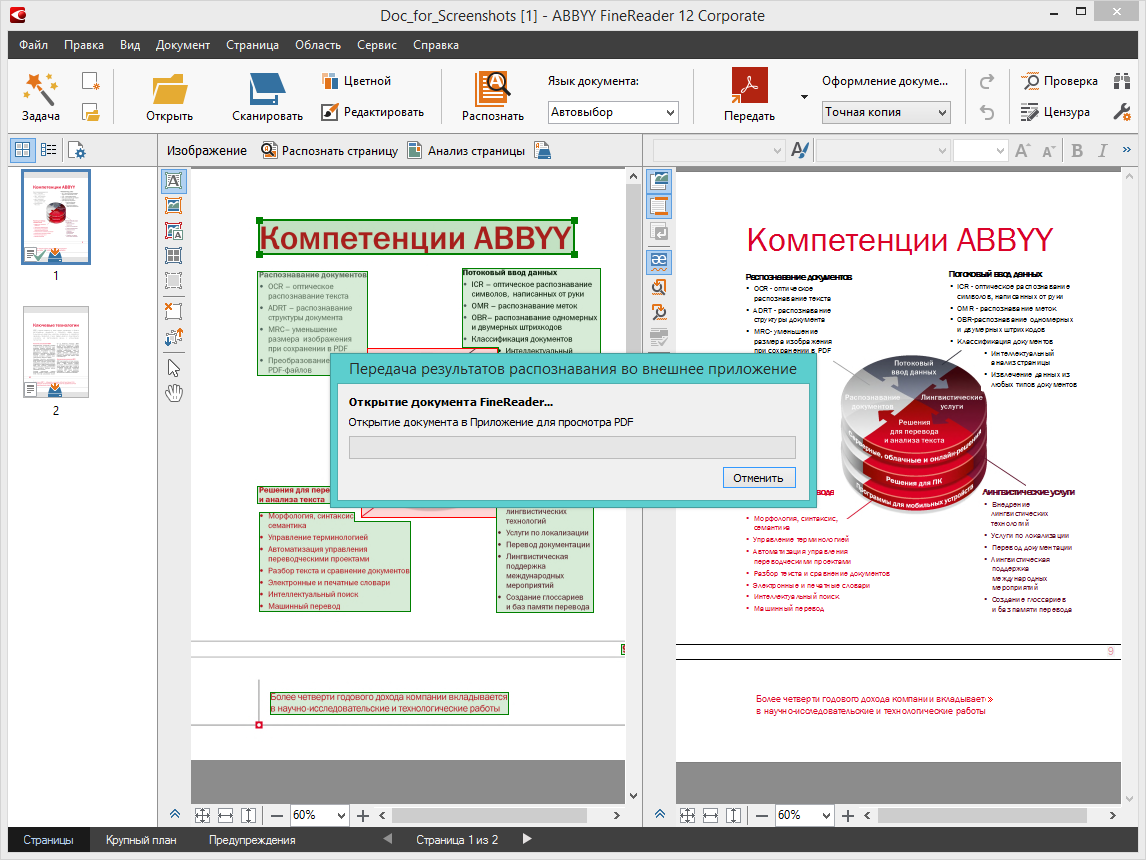1146x860 pixels.
Task: Select the Draw Table Area tool
Action: point(174,256)
